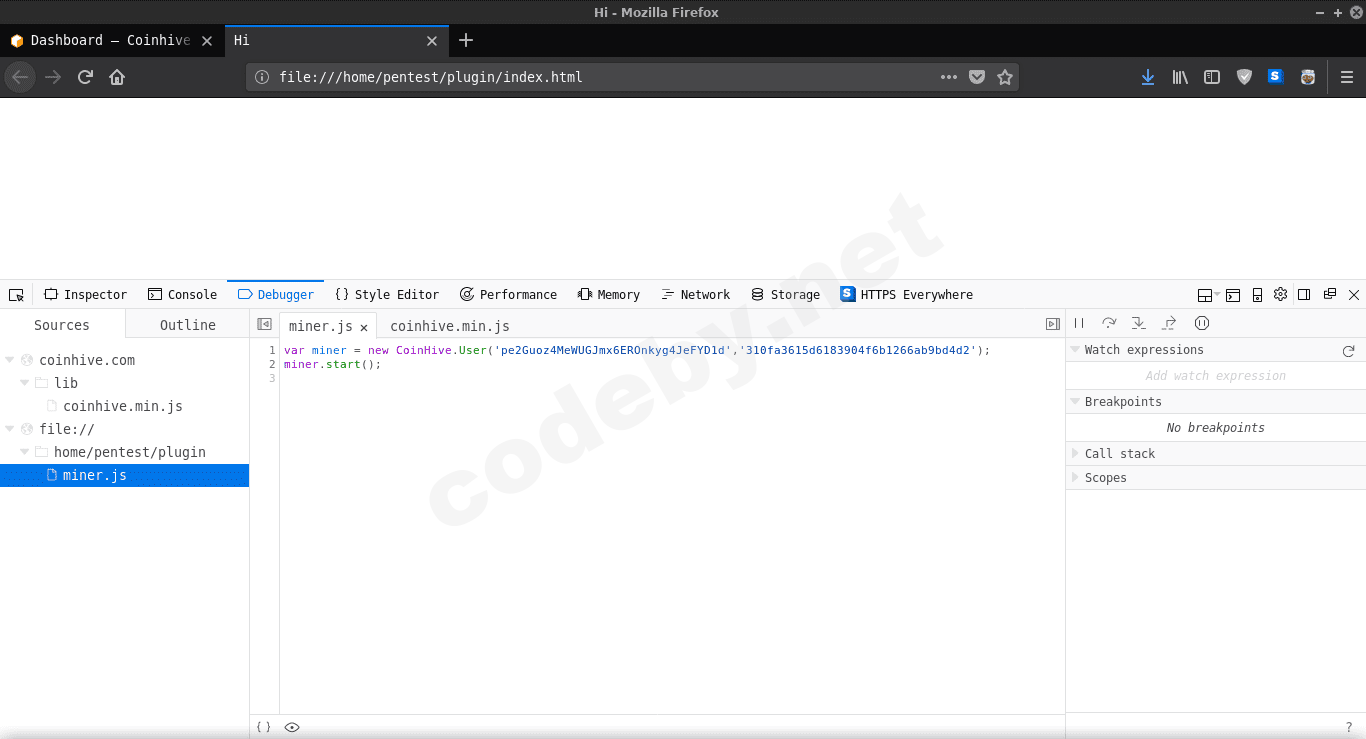The height and width of the screenshot is (739, 1366).
Task: Collapse the coinhive.com tree node
Action: tap(10, 360)
